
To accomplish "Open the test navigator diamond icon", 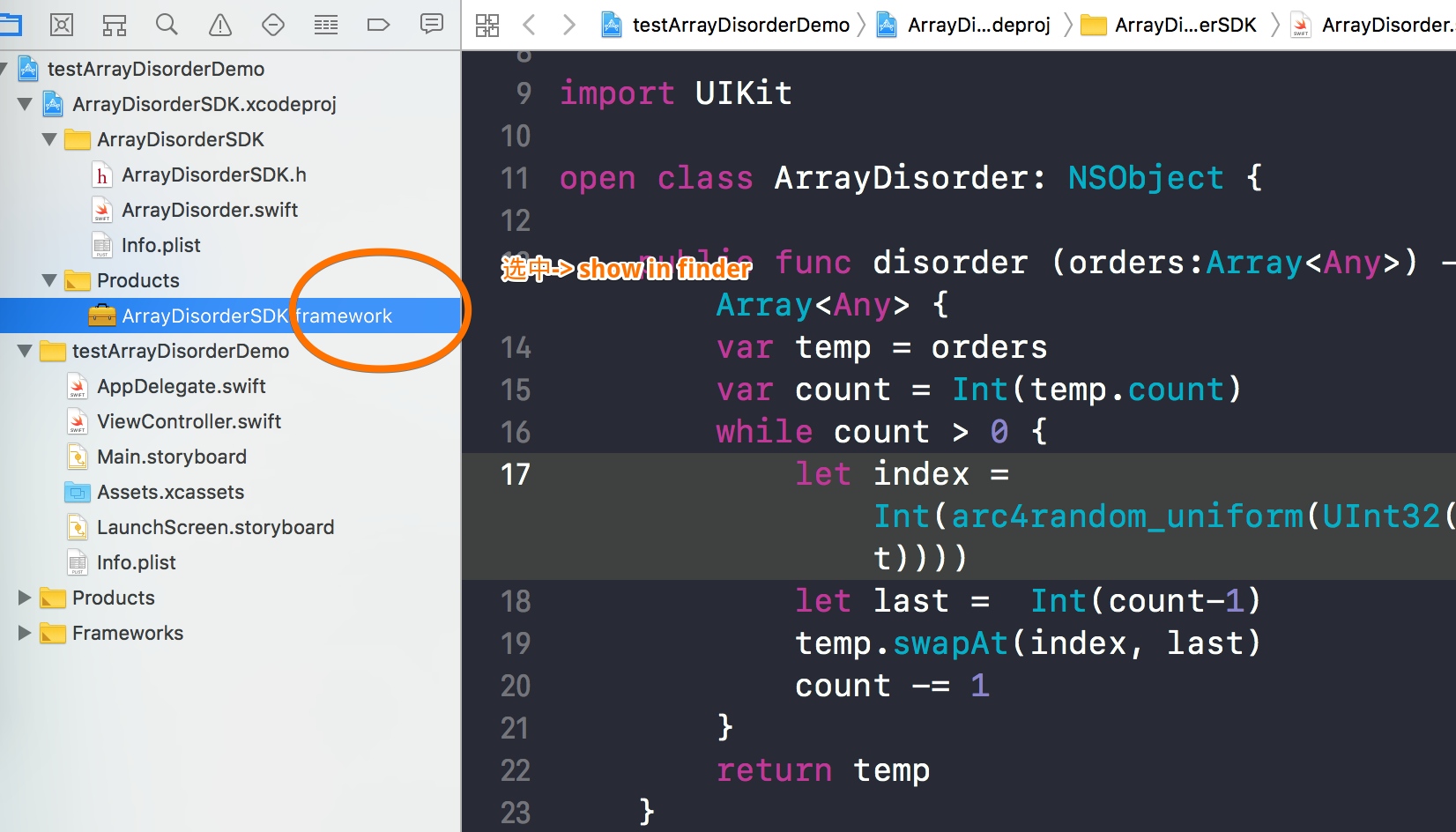I will (x=273, y=25).
